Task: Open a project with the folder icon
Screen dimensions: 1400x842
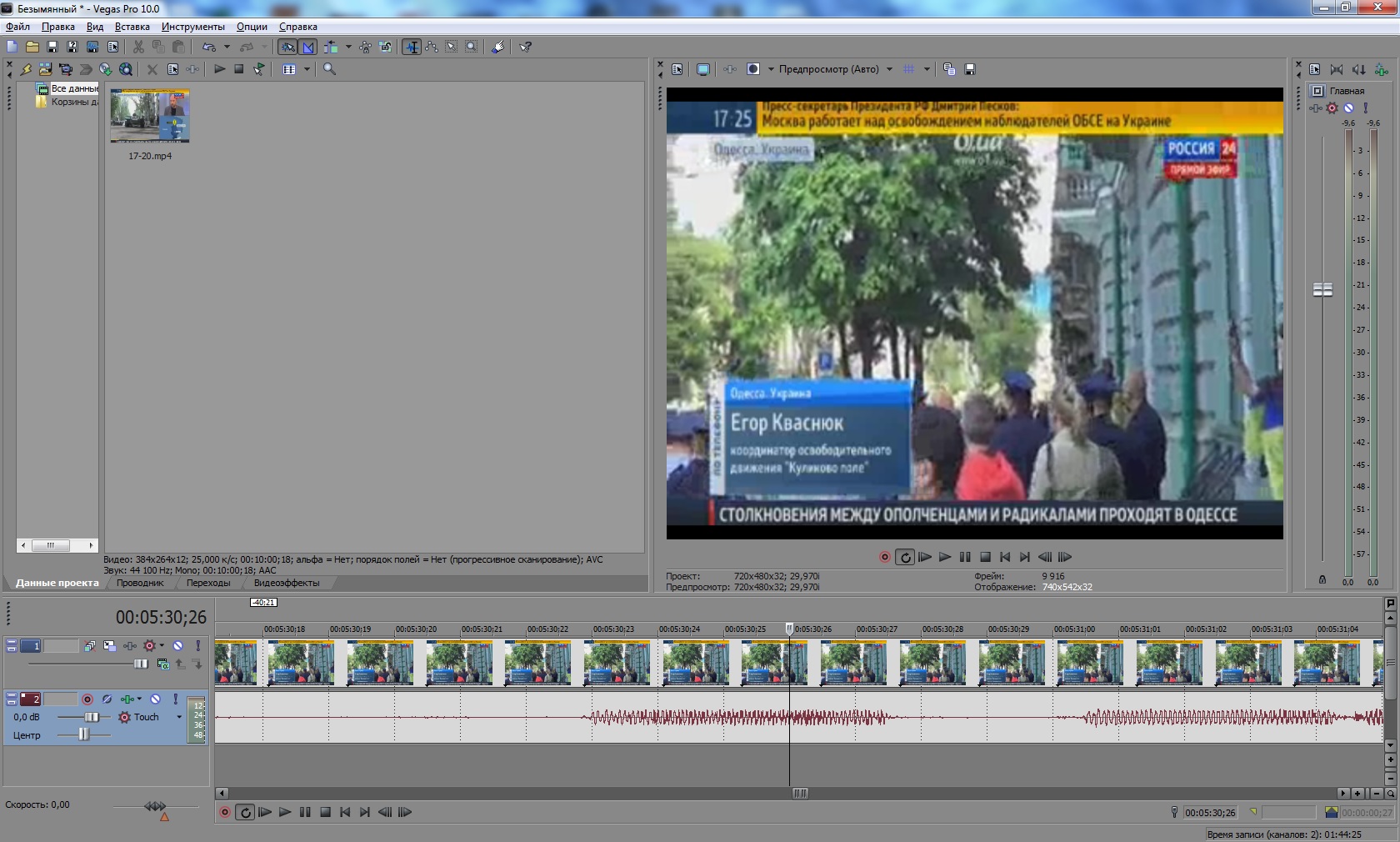Action: [x=32, y=47]
